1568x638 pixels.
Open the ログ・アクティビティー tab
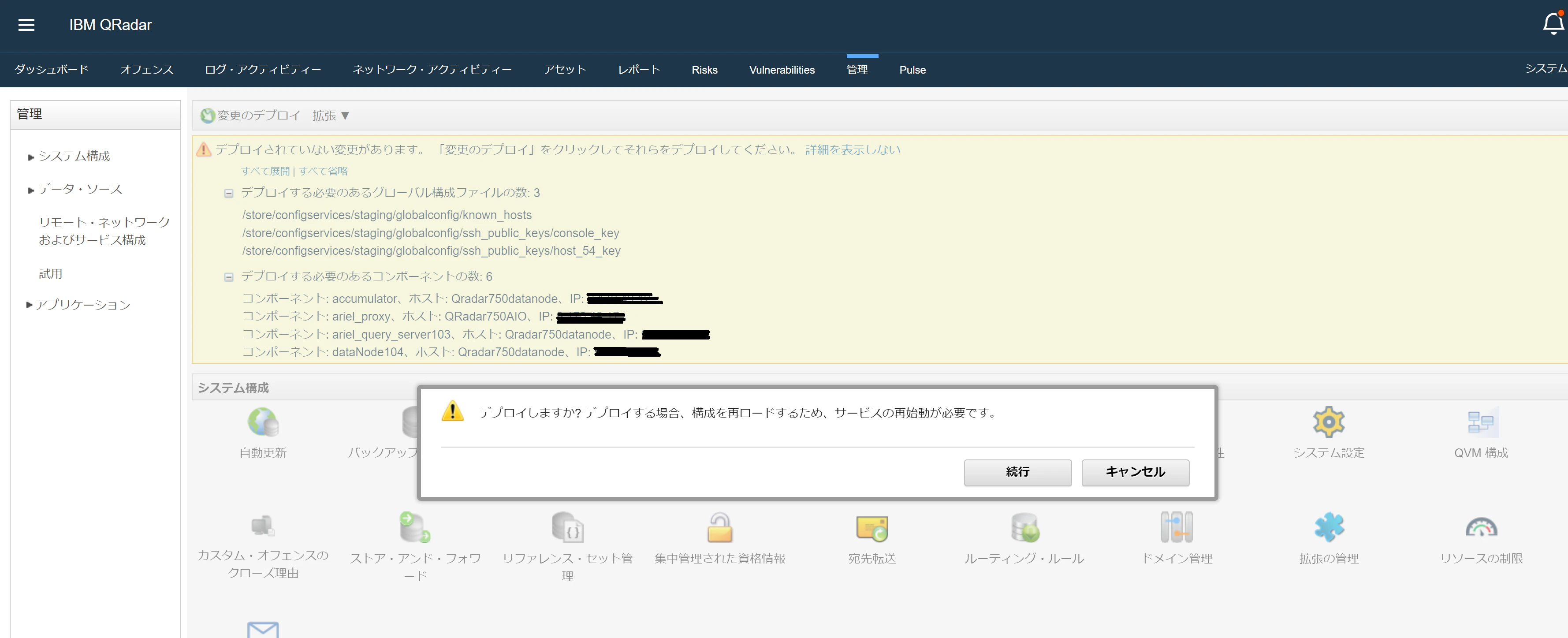pyautogui.click(x=263, y=69)
